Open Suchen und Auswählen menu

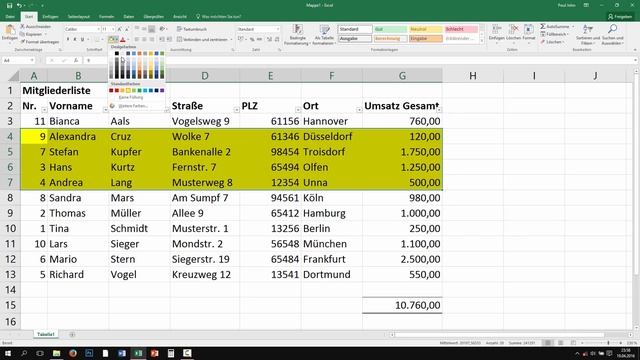coord(612,34)
